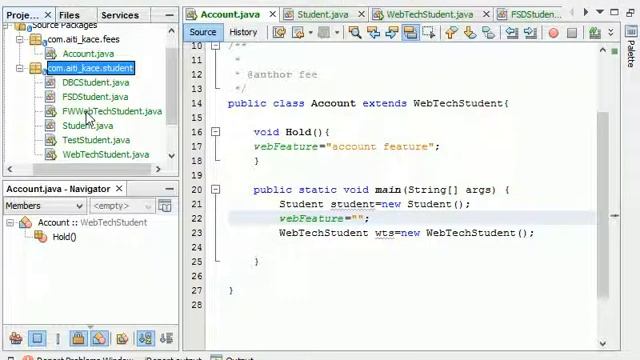This screenshot has height=360, width=640.
Task: Enable Sort by Source in Navigator
Action: point(166,338)
